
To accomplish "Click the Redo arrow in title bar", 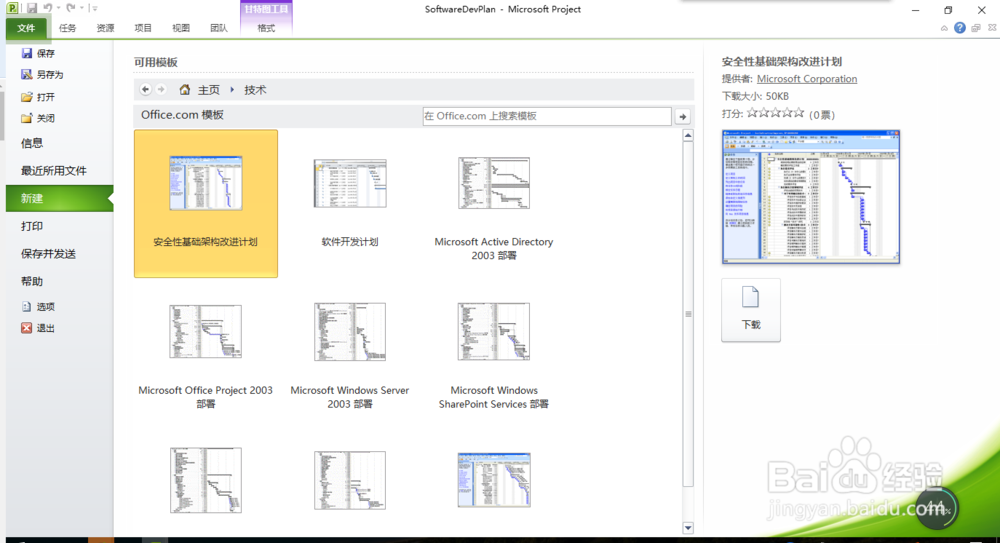I will [71, 8].
